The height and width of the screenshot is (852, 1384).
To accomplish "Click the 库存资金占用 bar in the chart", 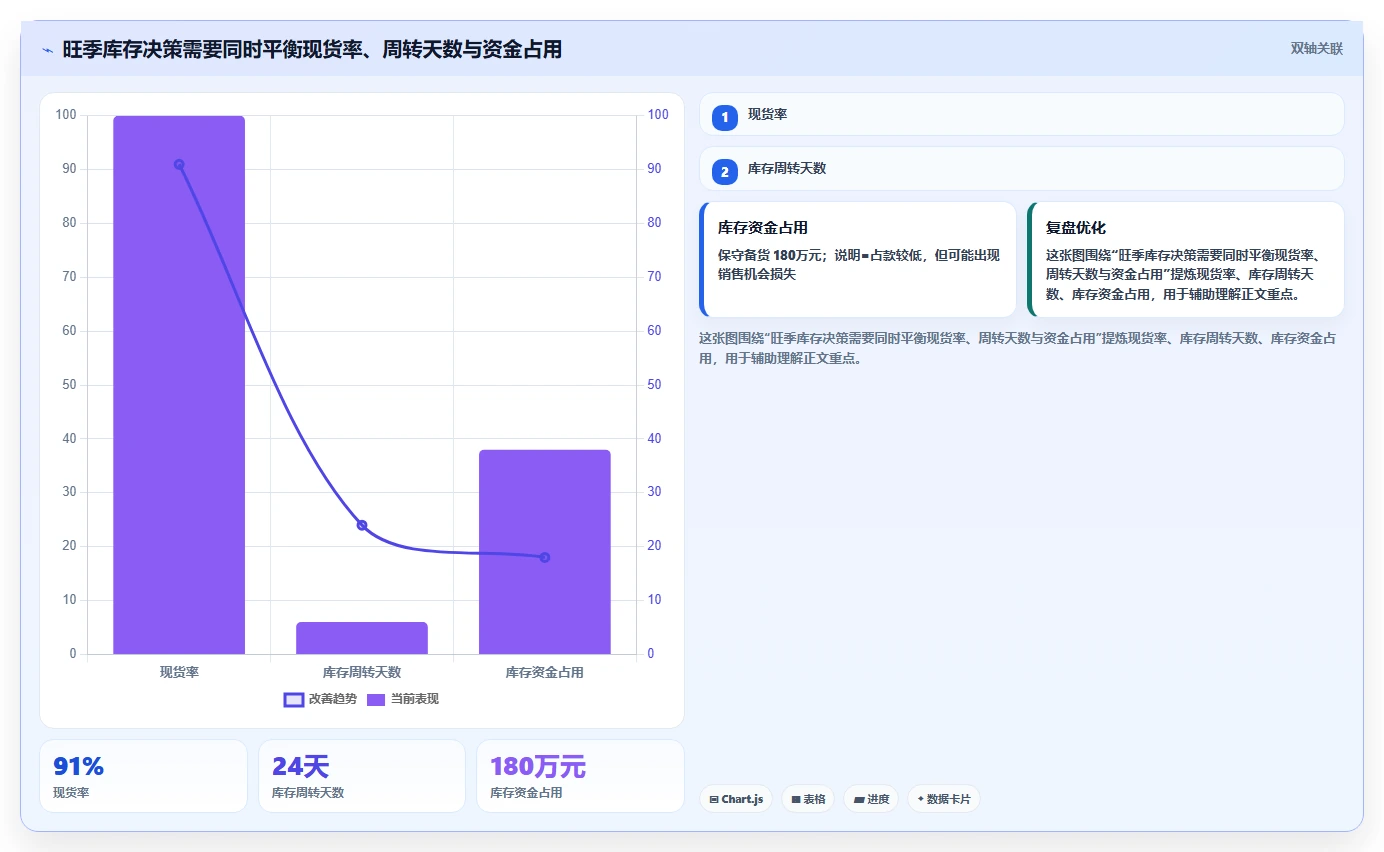I will click(545, 552).
